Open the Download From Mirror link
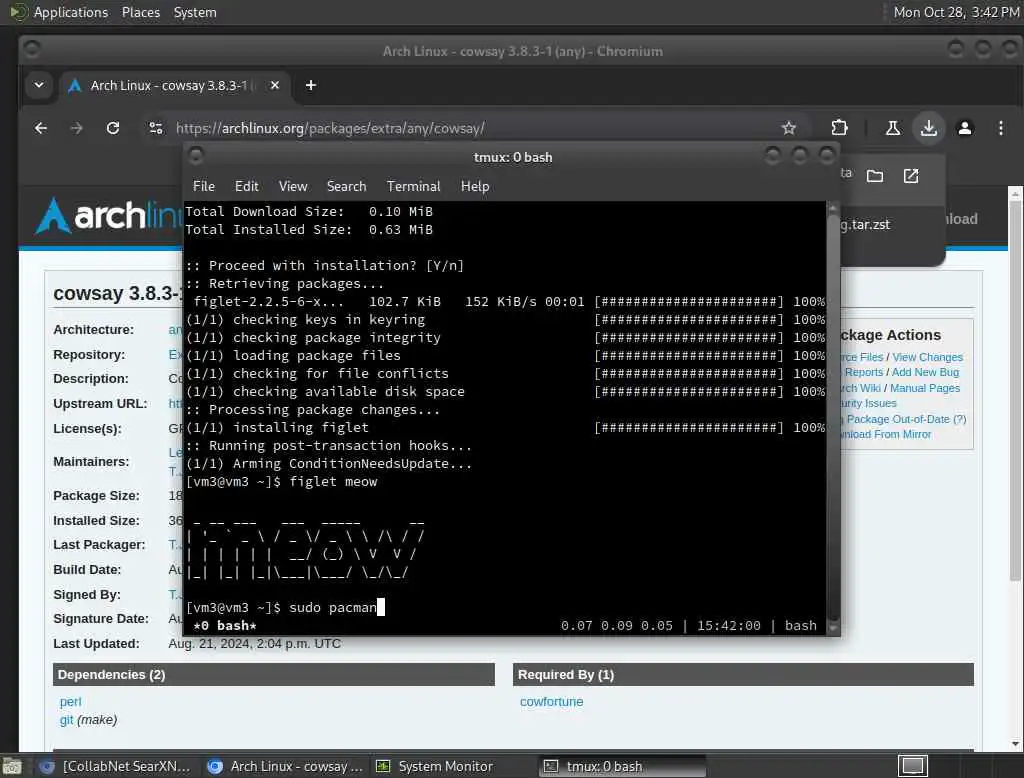Image resolution: width=1024 pixels, height=778 pixels. pyautogui.click(x=886, y=434)
